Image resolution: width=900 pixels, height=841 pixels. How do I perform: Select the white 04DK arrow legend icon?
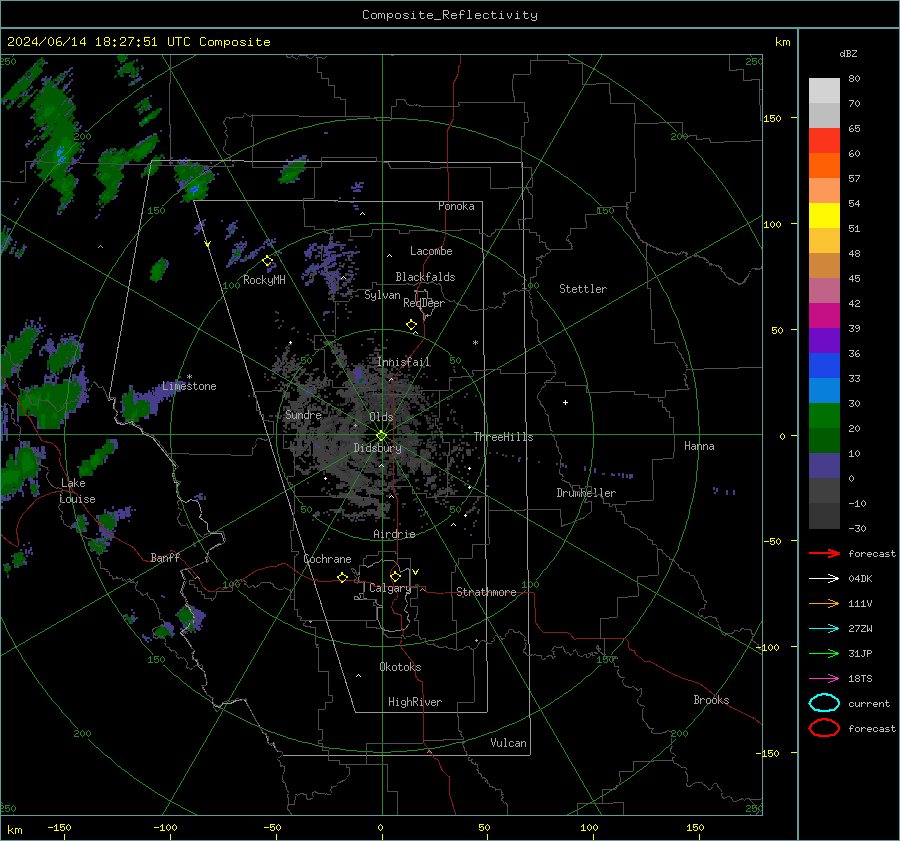click(824, 579)
